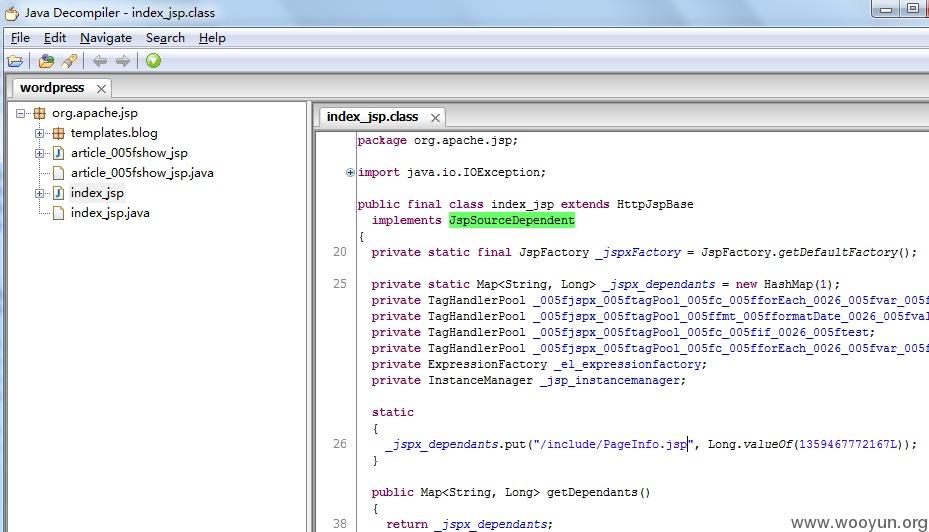
Task: Close the index_jsp.class tab
Action: tap(435, 118)
